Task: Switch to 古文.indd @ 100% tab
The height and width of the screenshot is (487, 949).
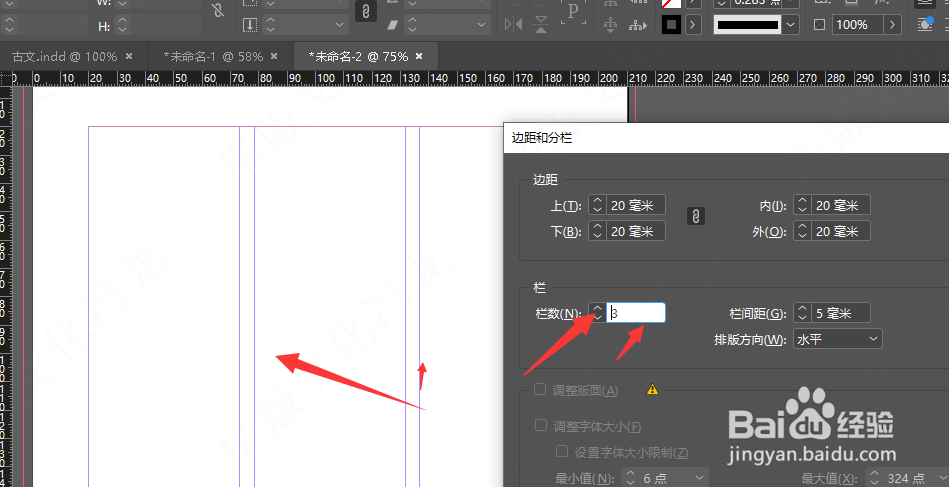Action: [x=65, y=56]
